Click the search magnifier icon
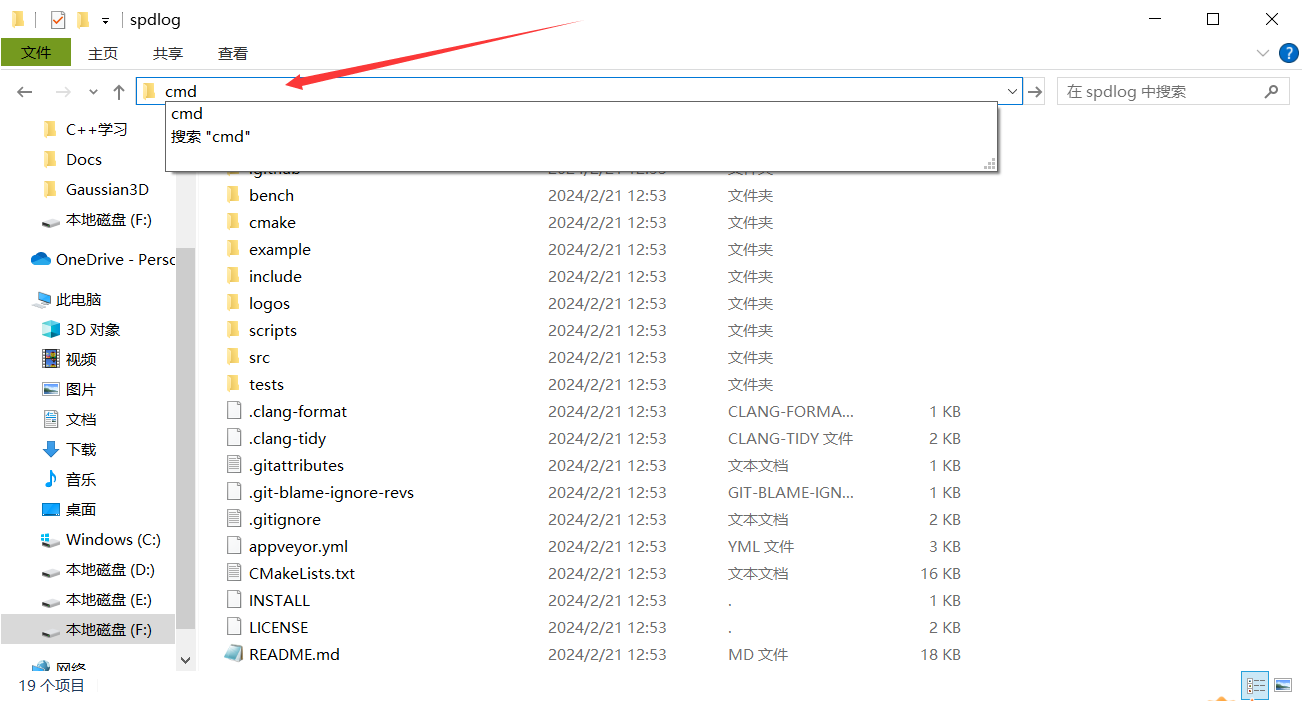The width and height of the screenshot is (1303, 701). click(x=1271, y=92)
